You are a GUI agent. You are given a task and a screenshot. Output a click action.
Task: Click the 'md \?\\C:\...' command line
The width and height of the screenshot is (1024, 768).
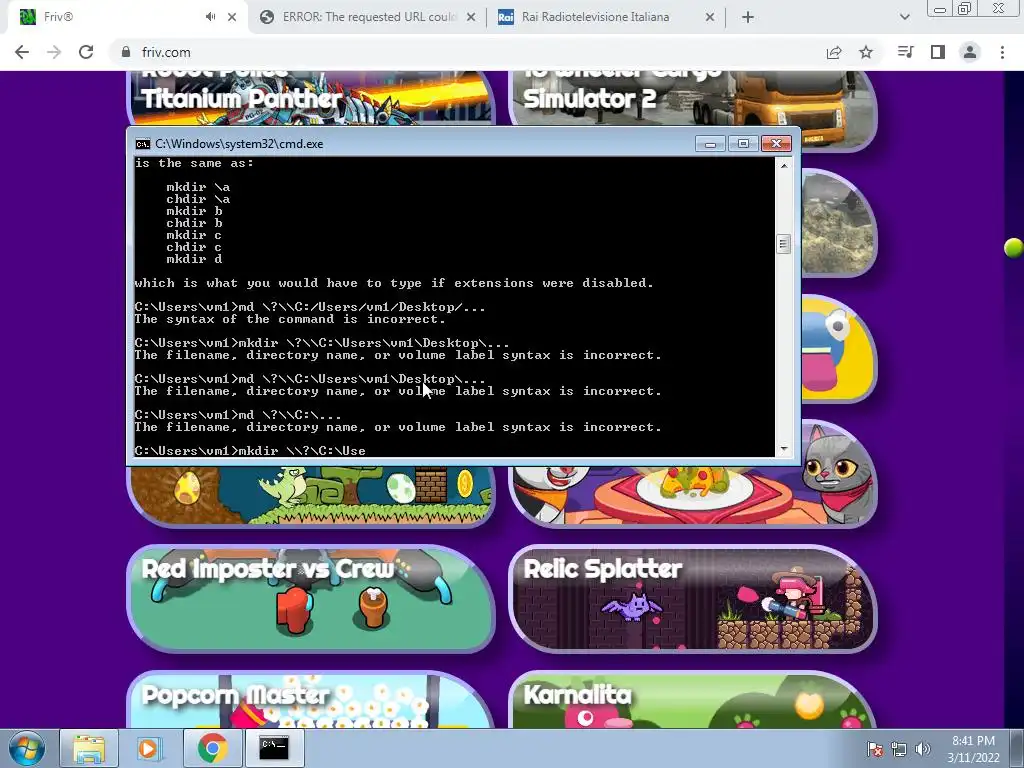coord(238,415)
